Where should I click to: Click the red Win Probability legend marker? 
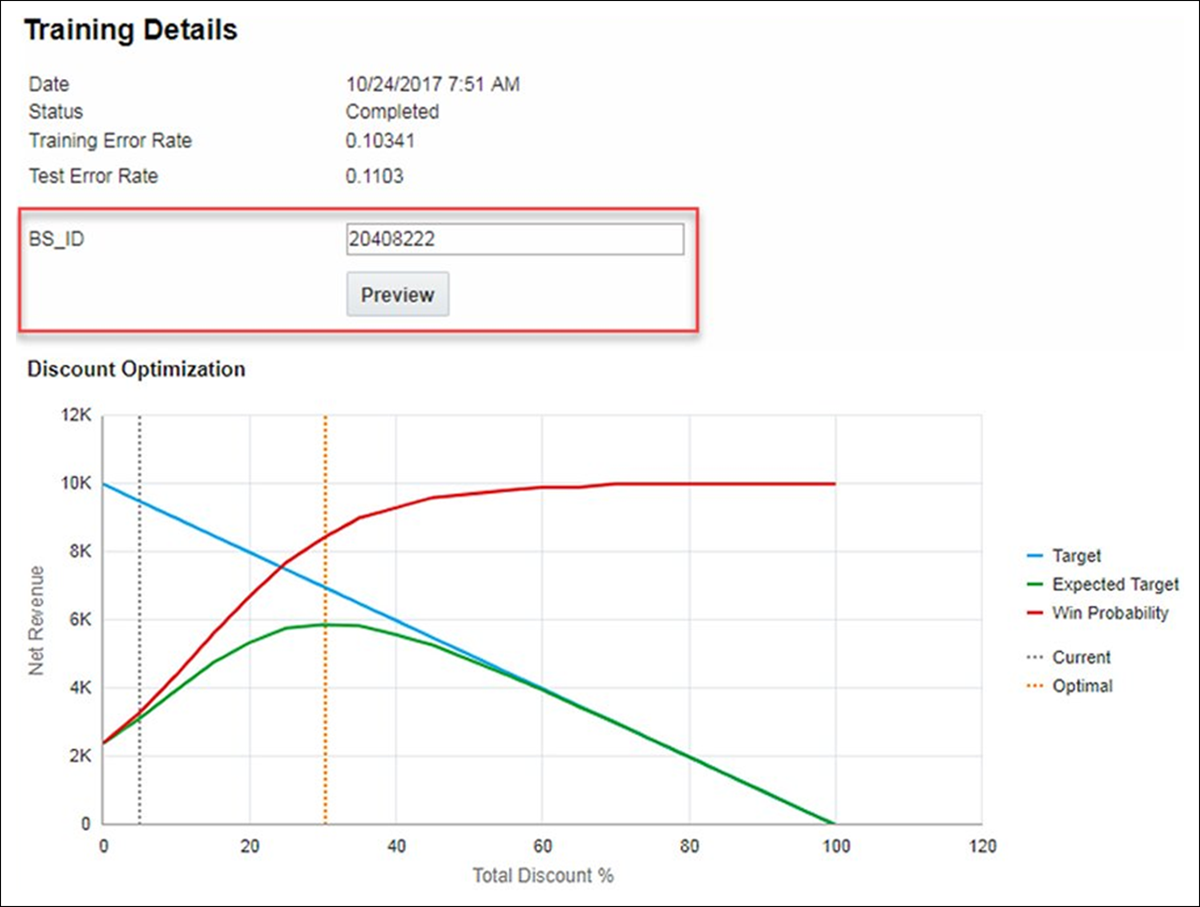tap(1034, 613)
